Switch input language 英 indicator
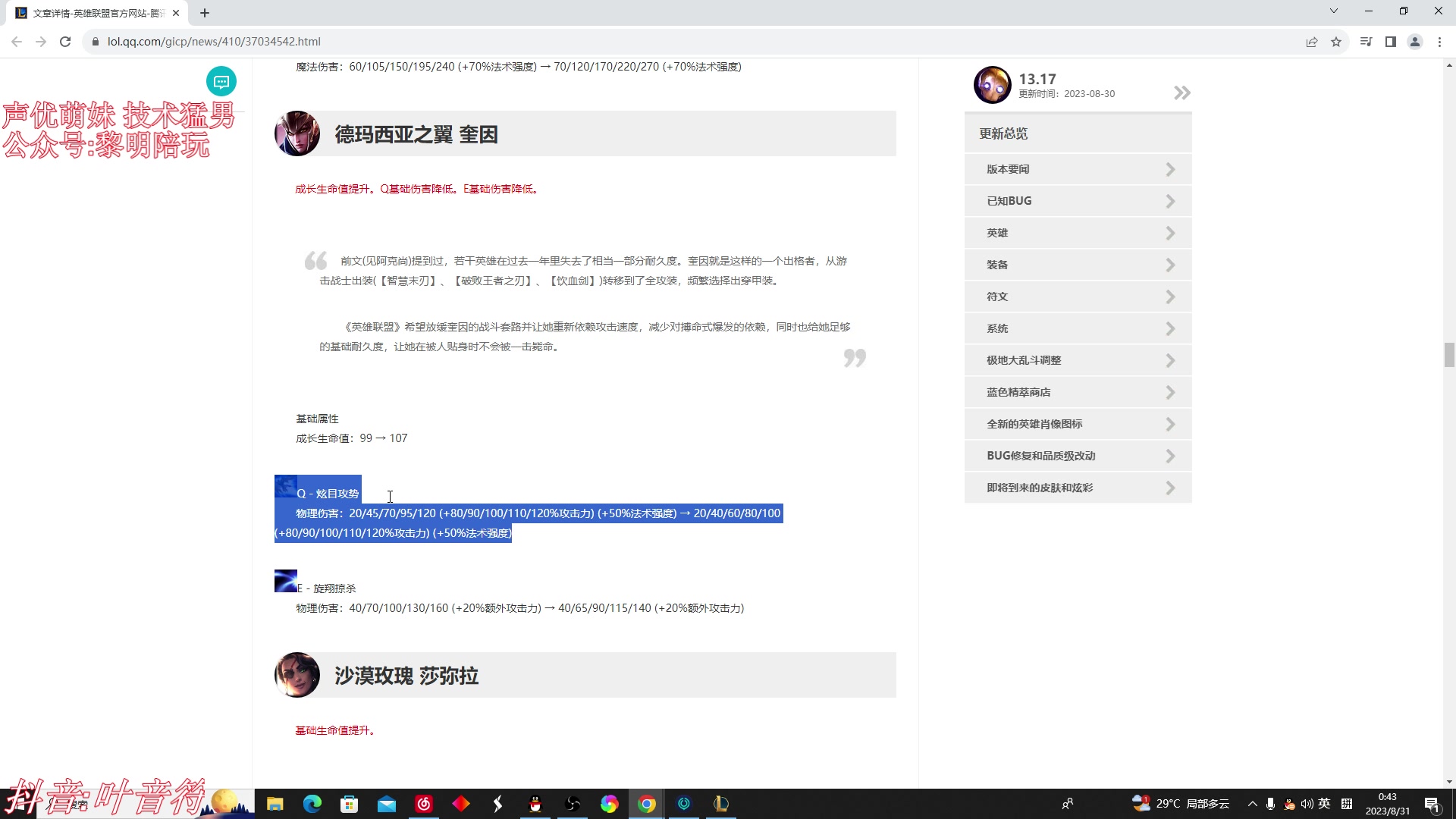 tap(1324, 804)
